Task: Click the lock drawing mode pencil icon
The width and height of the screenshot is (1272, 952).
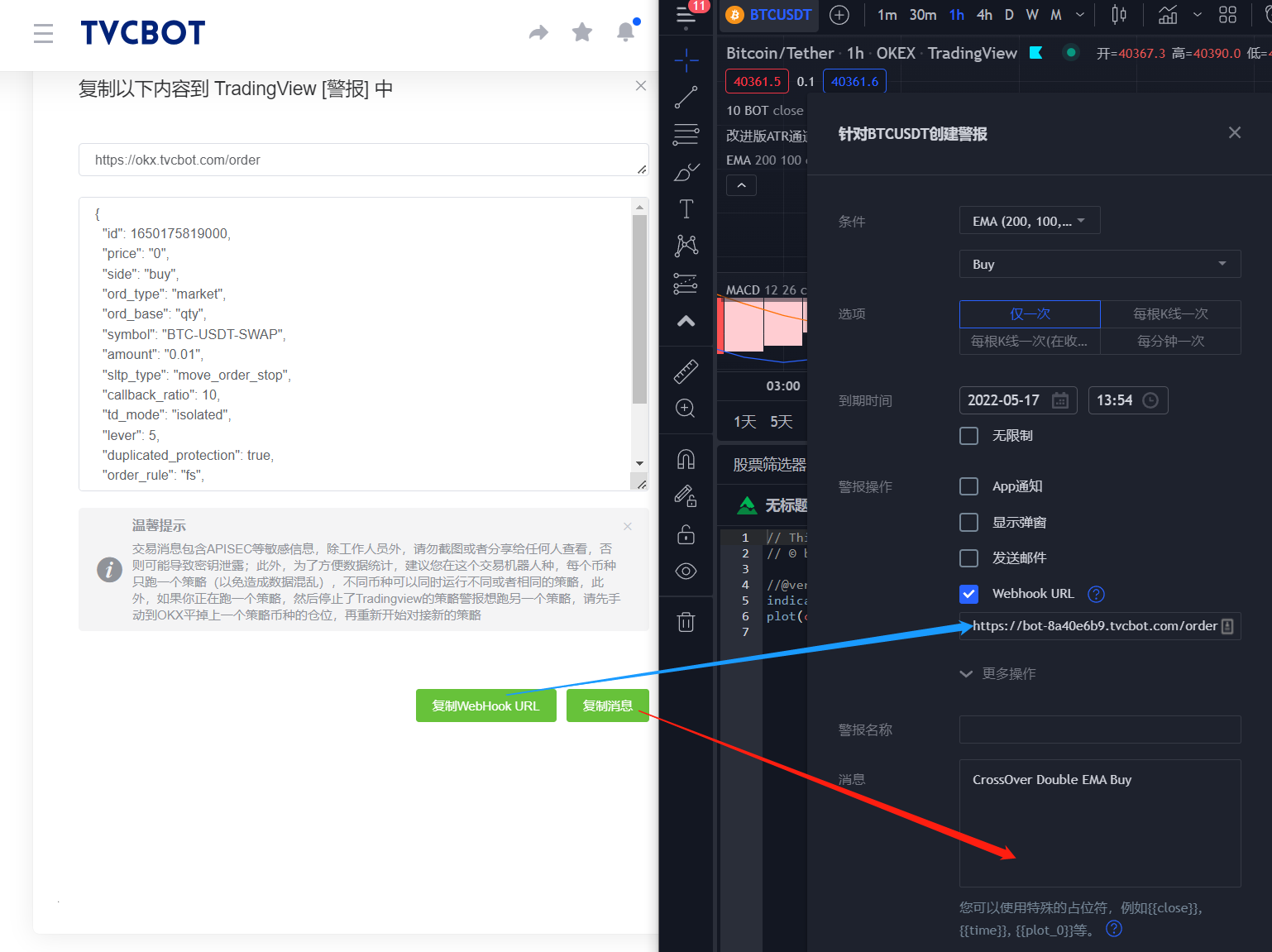Action: point(686,495)
